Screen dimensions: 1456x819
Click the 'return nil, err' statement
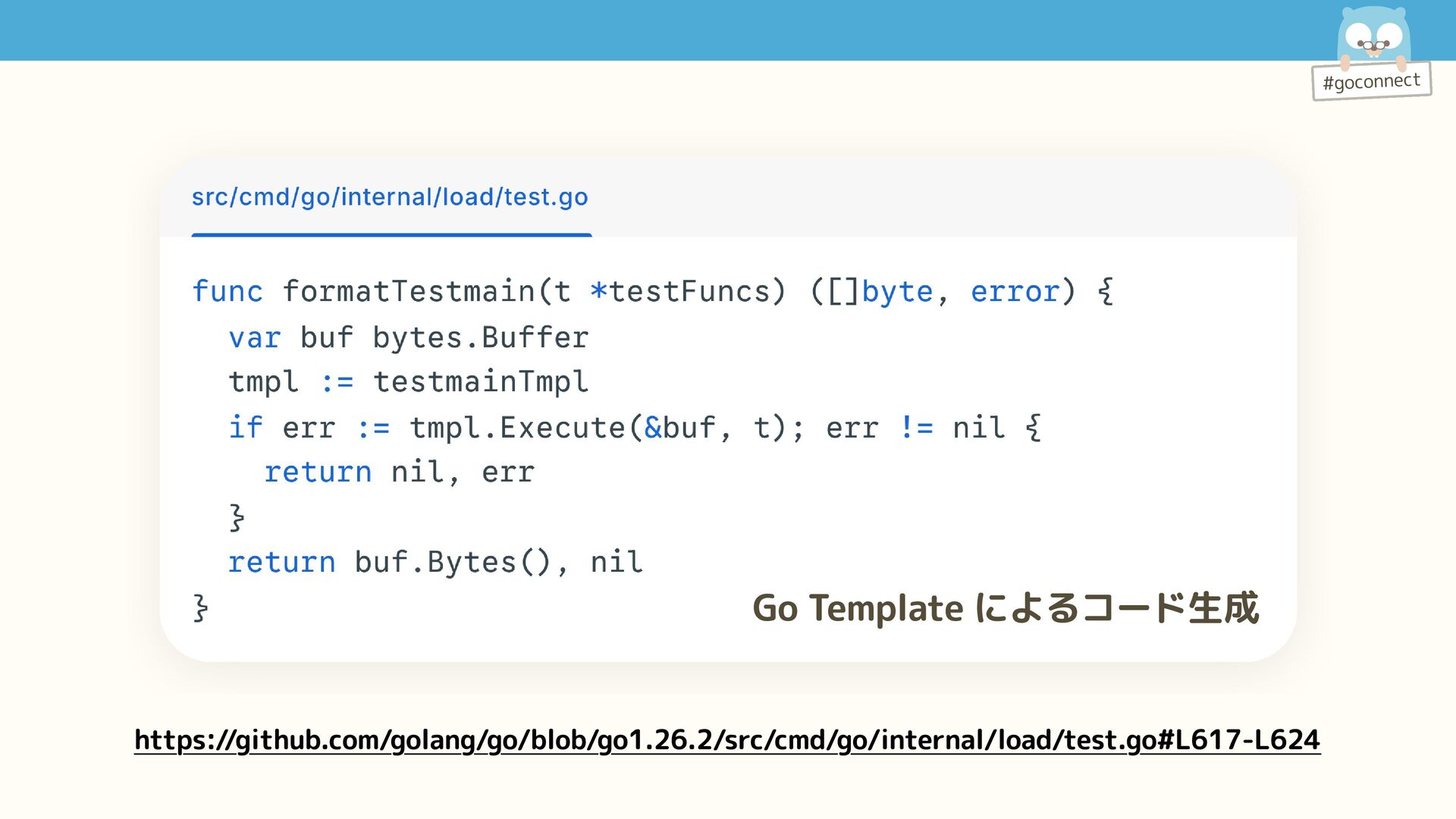[399, 472]
